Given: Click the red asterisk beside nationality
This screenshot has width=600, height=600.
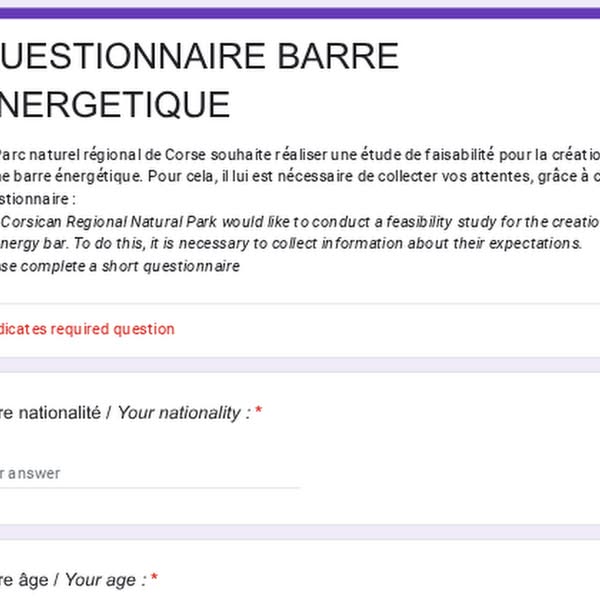Looking at the screenshot, I should (258, 412).
